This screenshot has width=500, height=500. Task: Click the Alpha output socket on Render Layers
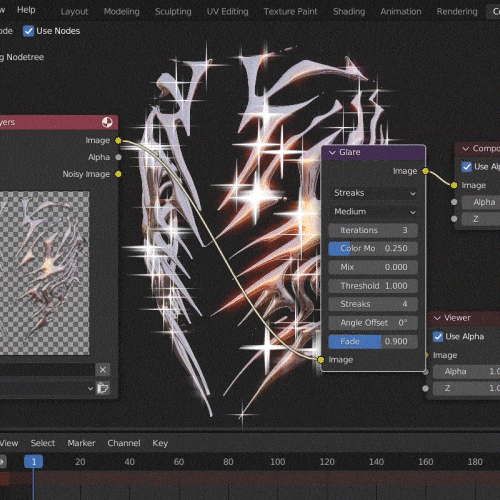point(118,157)
